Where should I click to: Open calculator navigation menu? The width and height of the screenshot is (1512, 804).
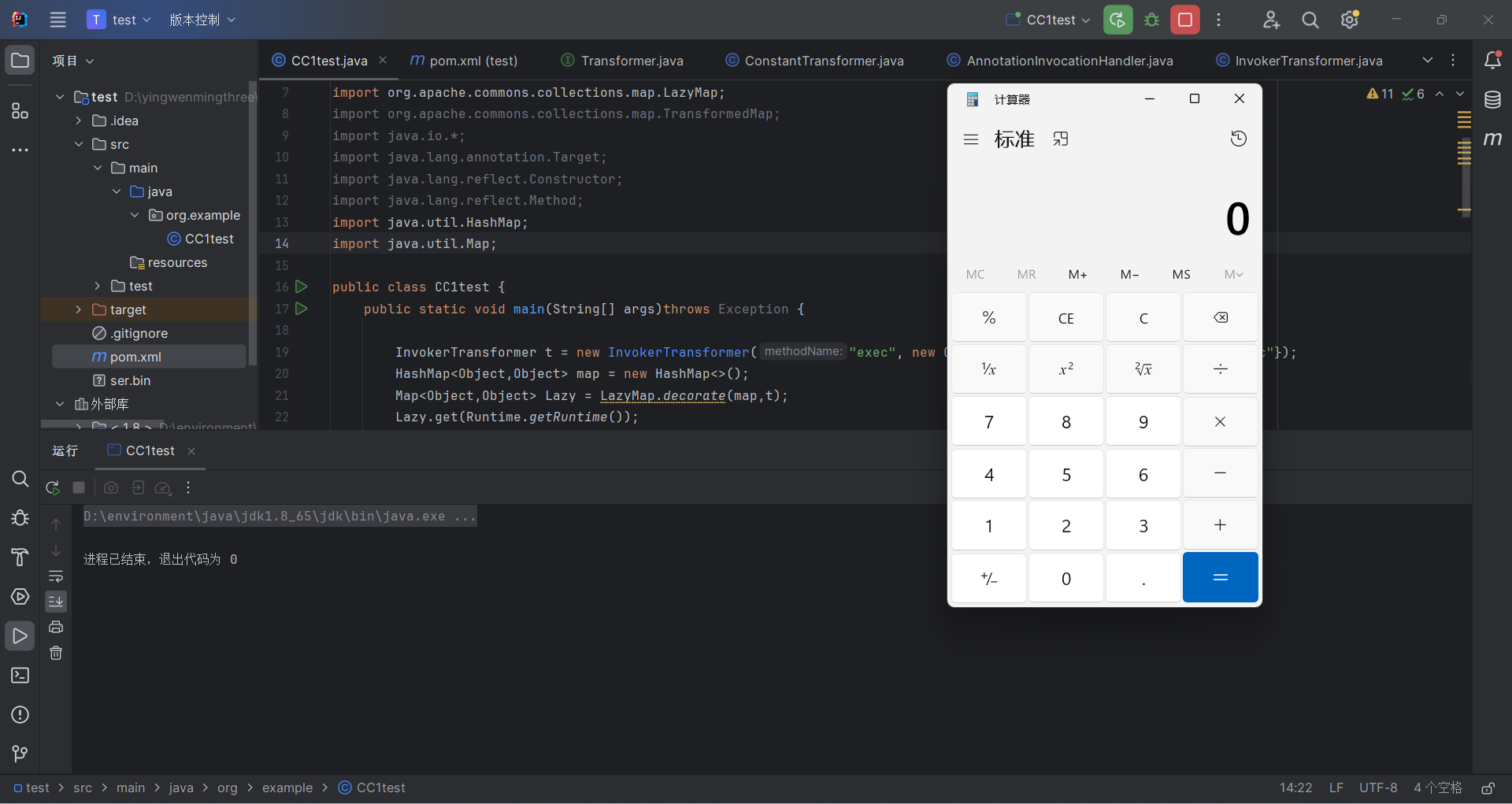coord(971,139)
